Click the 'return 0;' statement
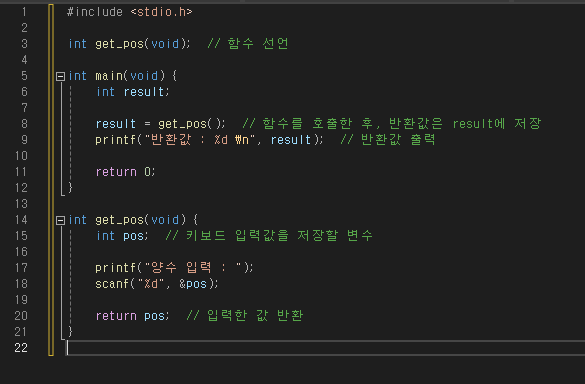Viewport: 585px width, 384px height. [x=125, y=172]
